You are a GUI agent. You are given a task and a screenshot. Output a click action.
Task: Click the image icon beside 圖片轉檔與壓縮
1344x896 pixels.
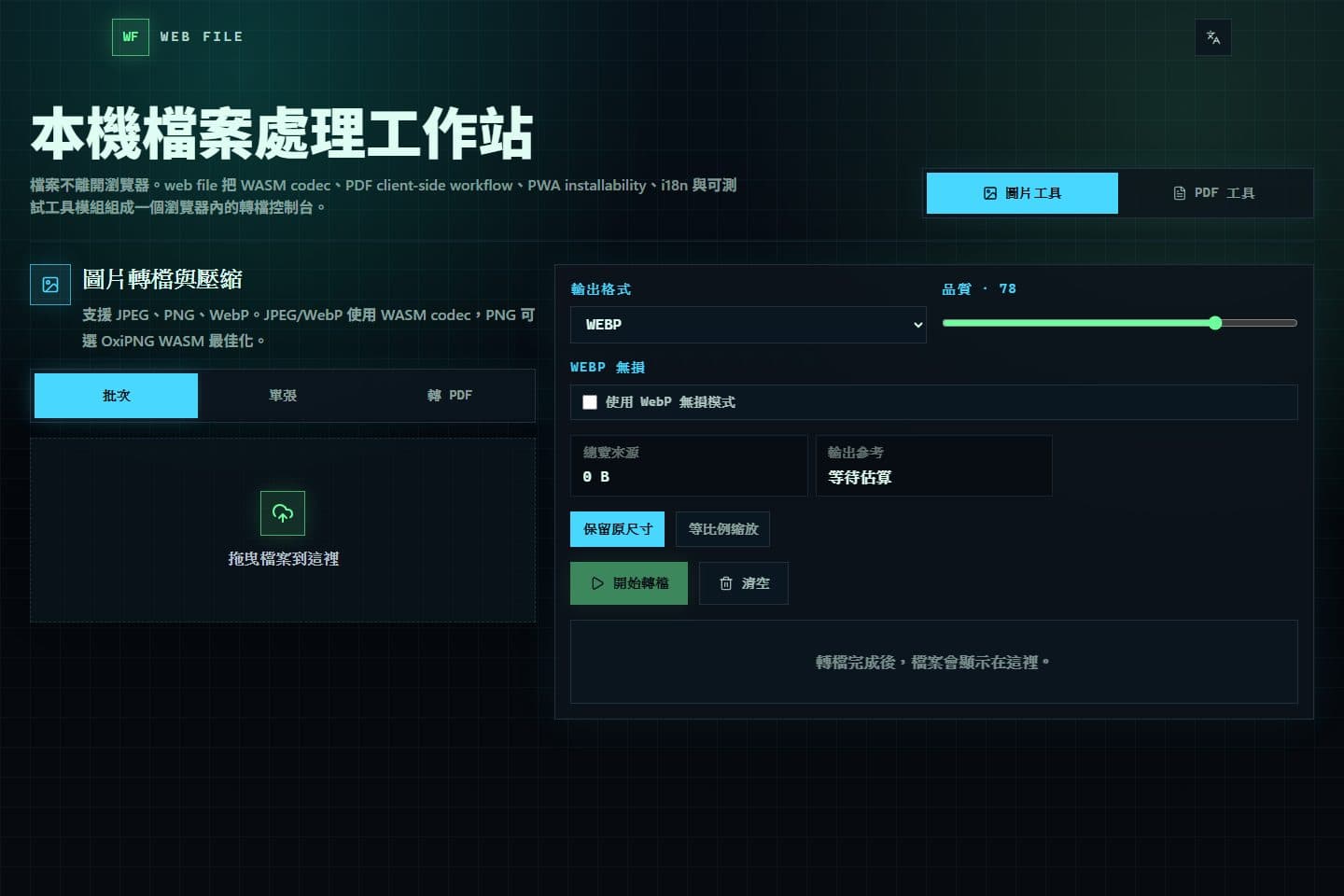(x=50, y=285)
